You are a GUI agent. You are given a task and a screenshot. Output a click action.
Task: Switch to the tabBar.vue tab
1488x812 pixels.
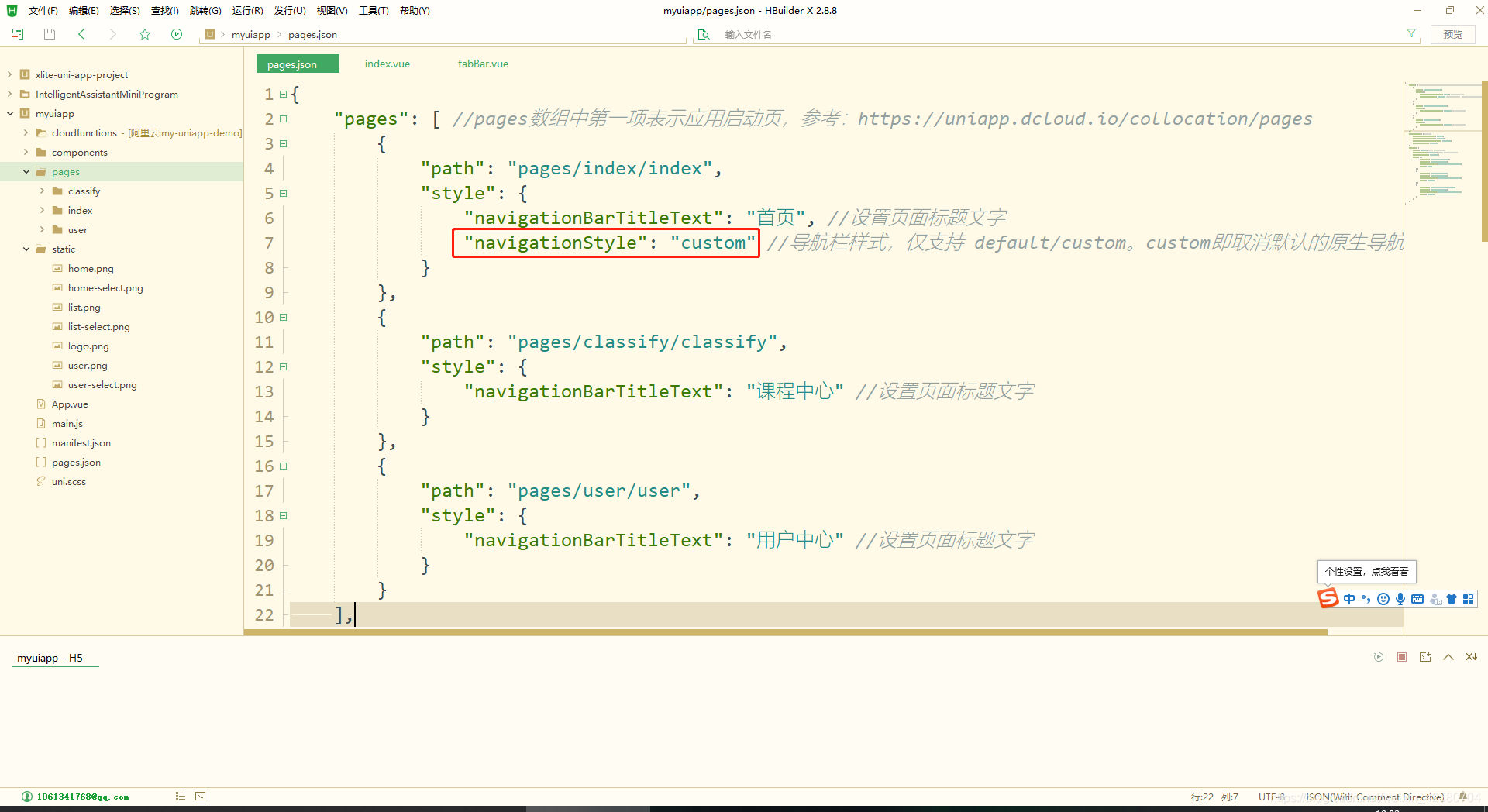483,64
